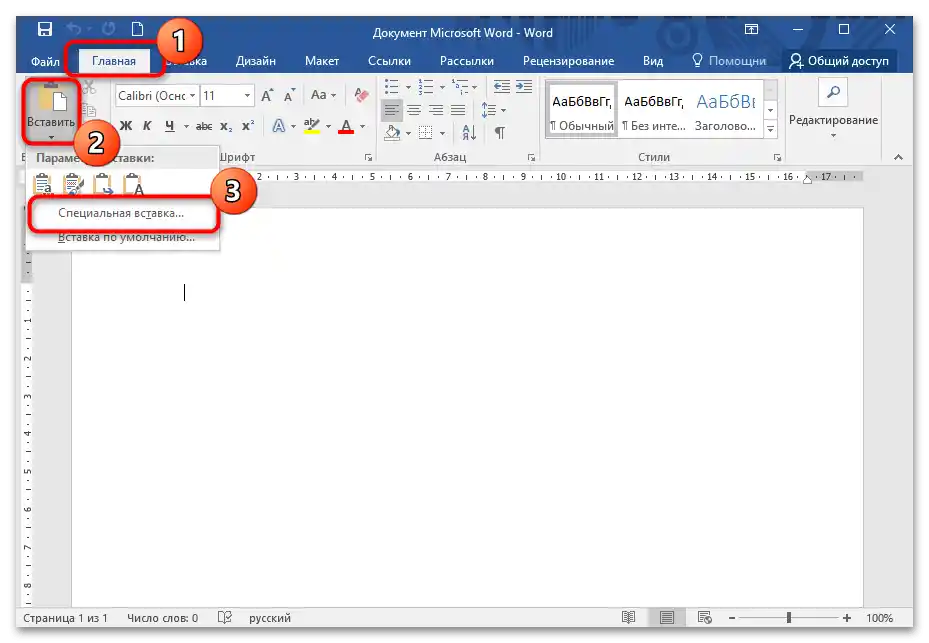Increase font size with large A icon
Image resolution: width=929 pixels, height=643 pixels.
(267, 95)
